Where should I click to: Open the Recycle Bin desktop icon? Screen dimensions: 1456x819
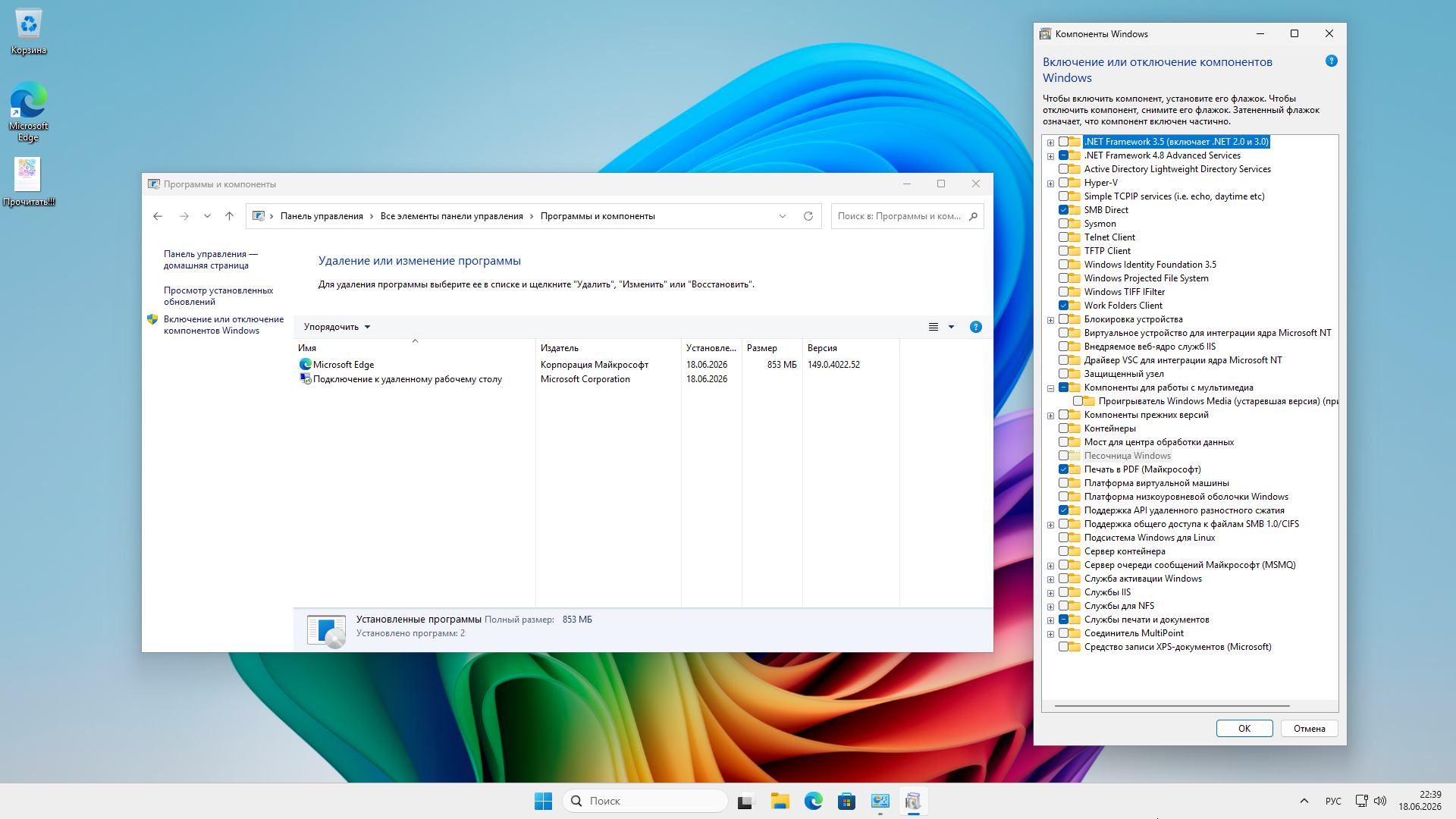29,32
